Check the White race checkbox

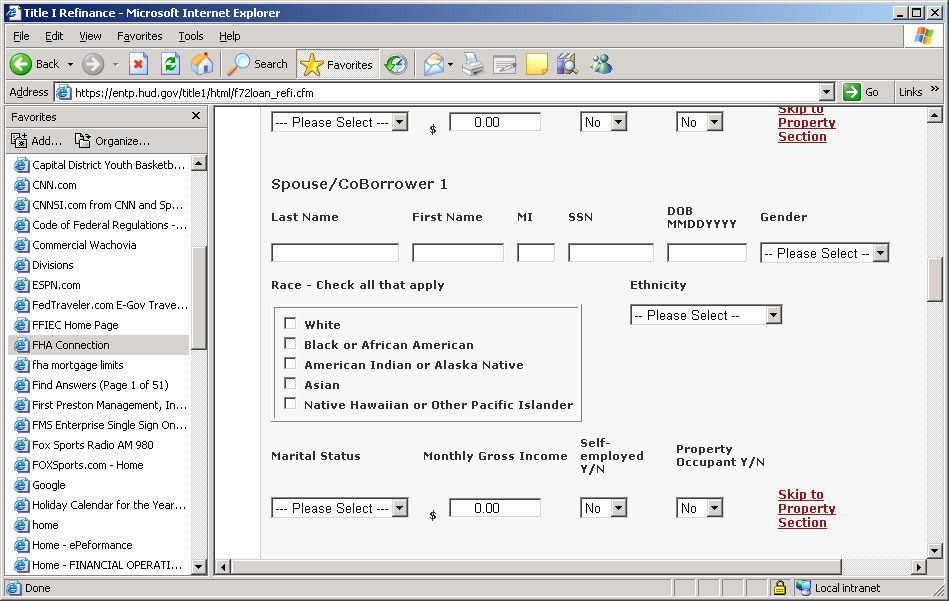coord(290,324)
